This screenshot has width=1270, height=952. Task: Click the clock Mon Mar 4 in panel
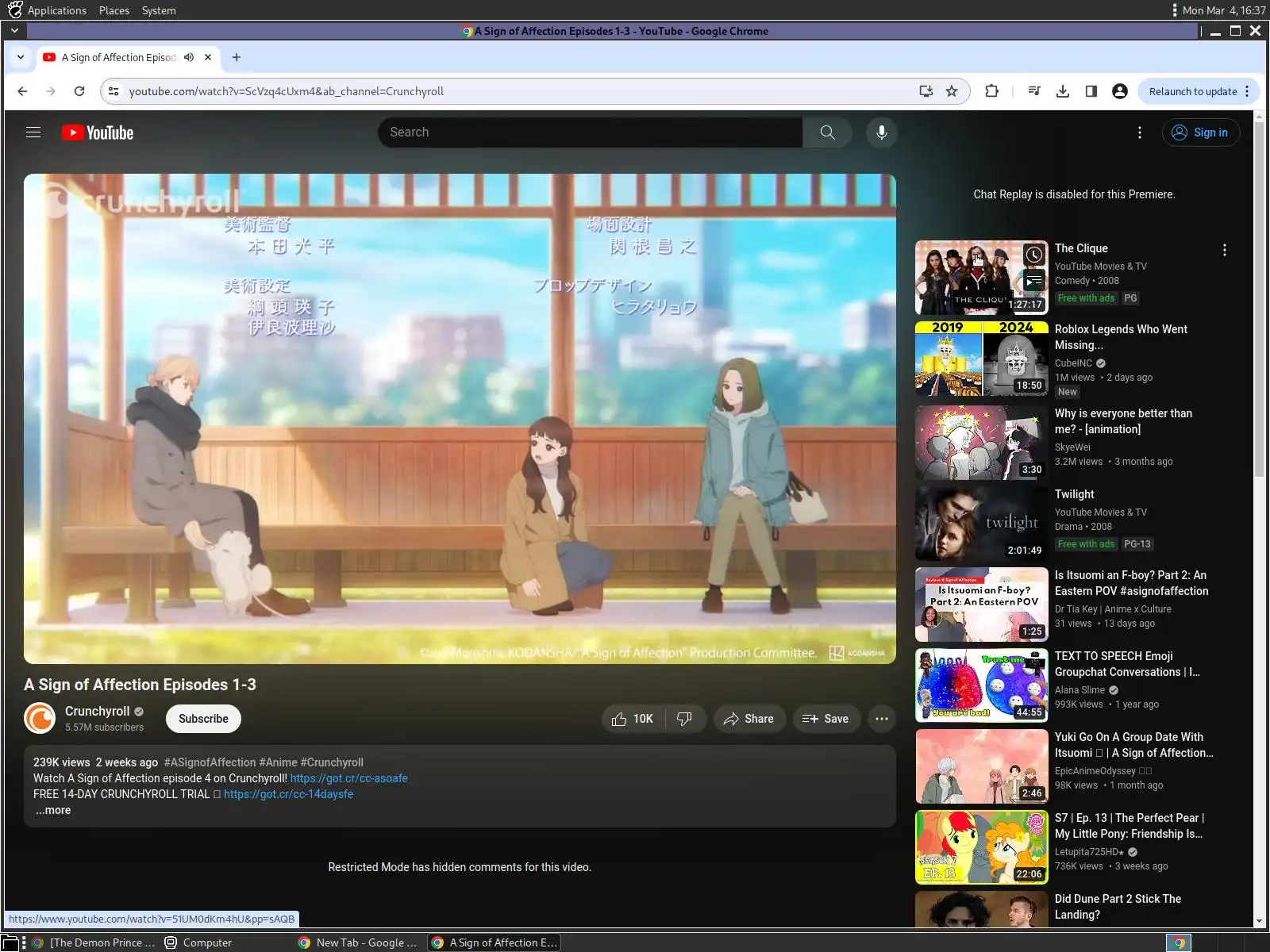tap(1223, 10)
